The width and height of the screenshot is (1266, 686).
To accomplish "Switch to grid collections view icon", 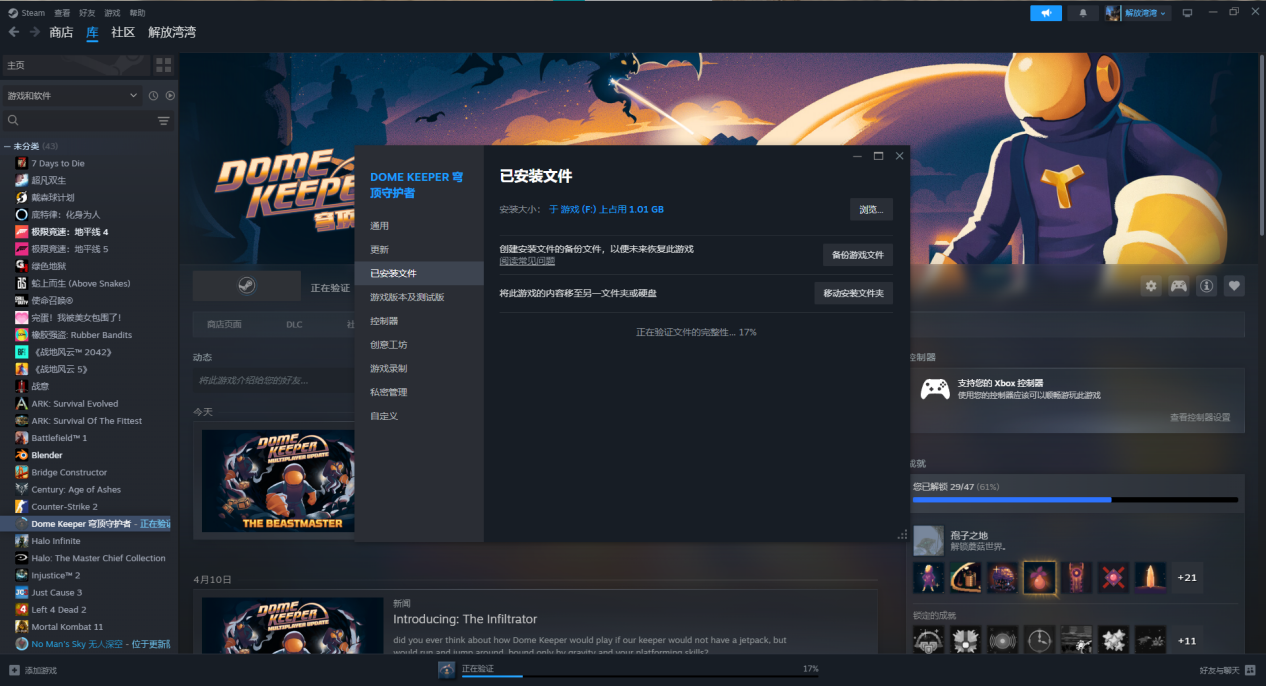I will (164, 65).
